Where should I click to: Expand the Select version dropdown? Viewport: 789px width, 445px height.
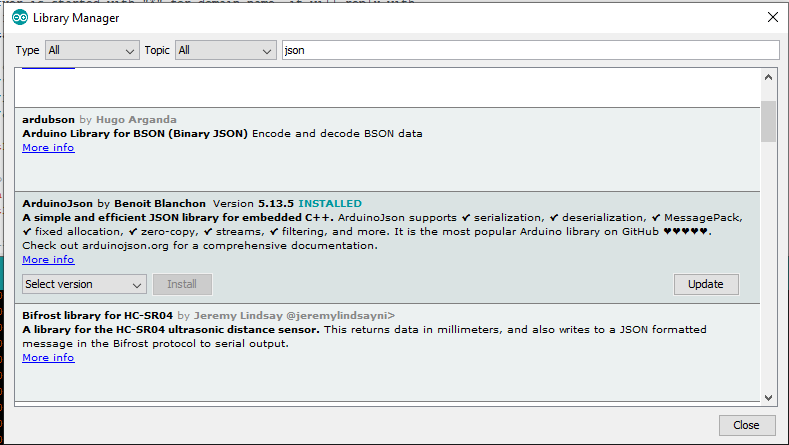pyautogui.click(x=84, y=284)
